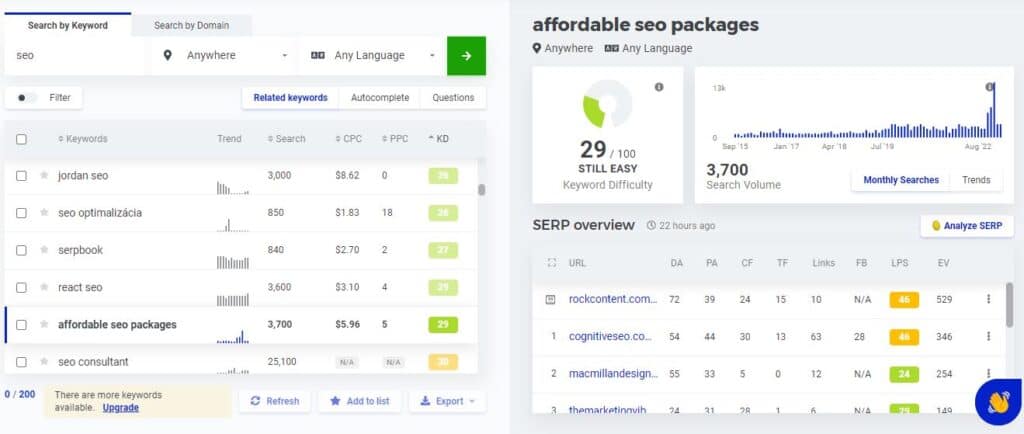This screenshot has height=434, width=1024.
Task: Open the Keyword Difficulty info icon
Action: [x=659, y=87]
